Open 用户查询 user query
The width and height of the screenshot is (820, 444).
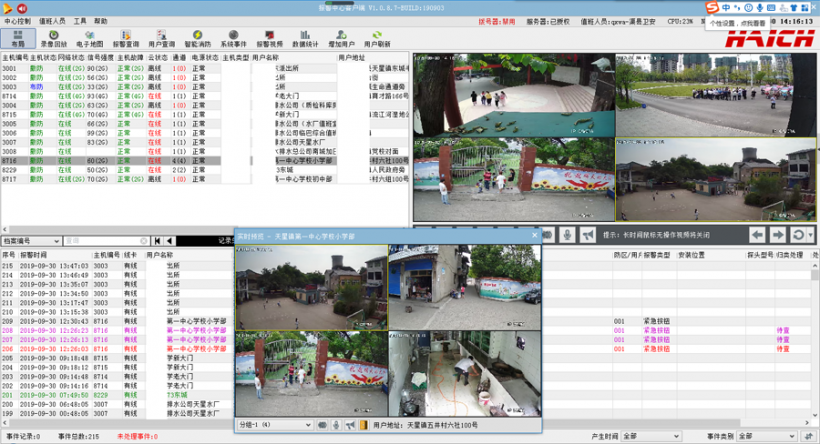(x=162, y=39)
